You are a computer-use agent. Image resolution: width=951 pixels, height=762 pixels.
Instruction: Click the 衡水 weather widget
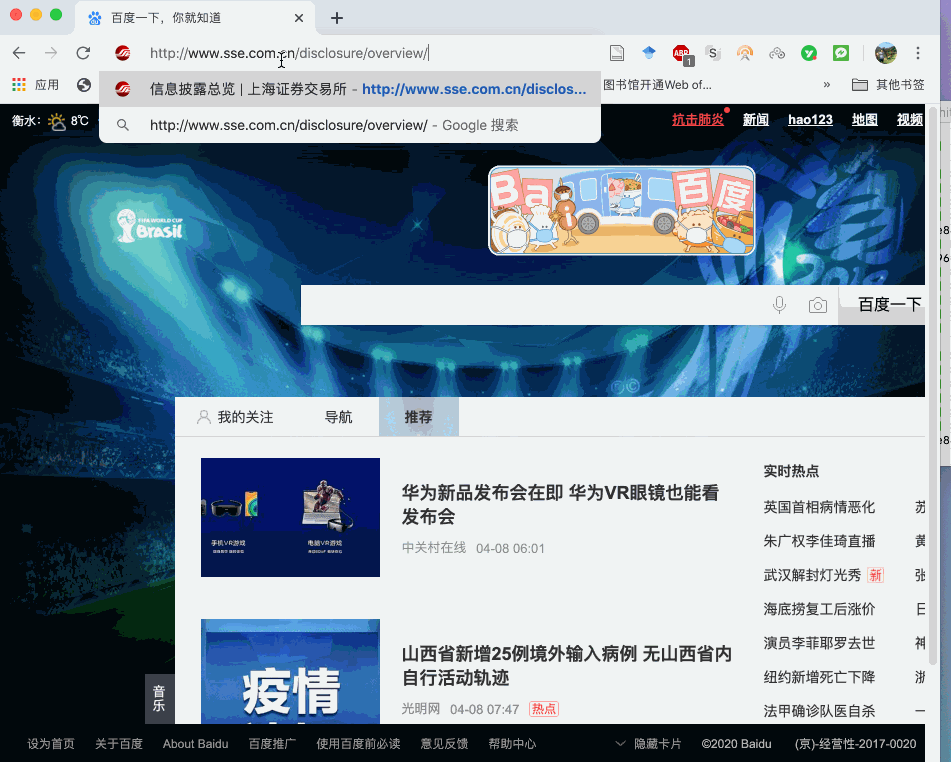click(50, 121)
